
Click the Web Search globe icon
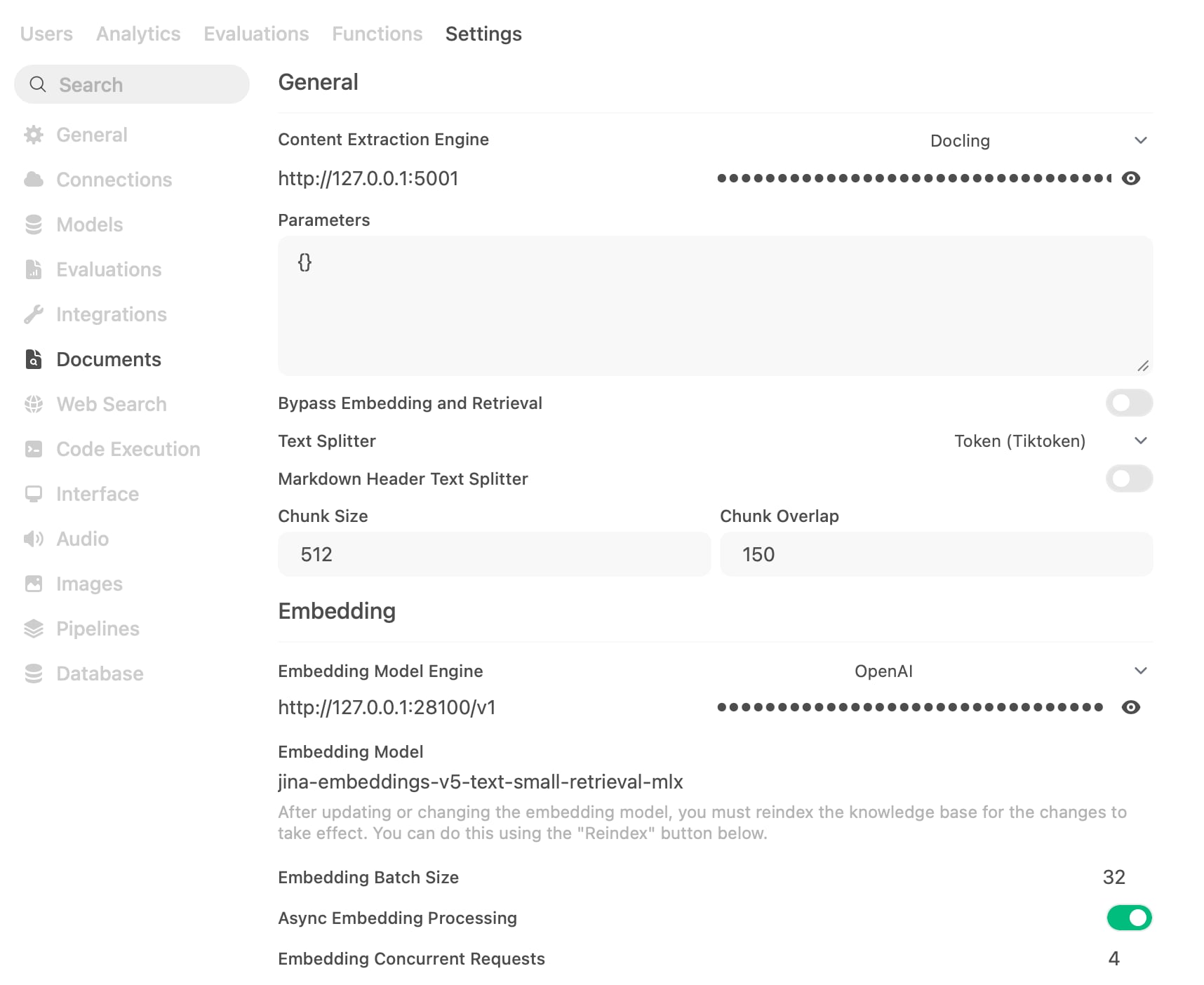coord(34,404)
